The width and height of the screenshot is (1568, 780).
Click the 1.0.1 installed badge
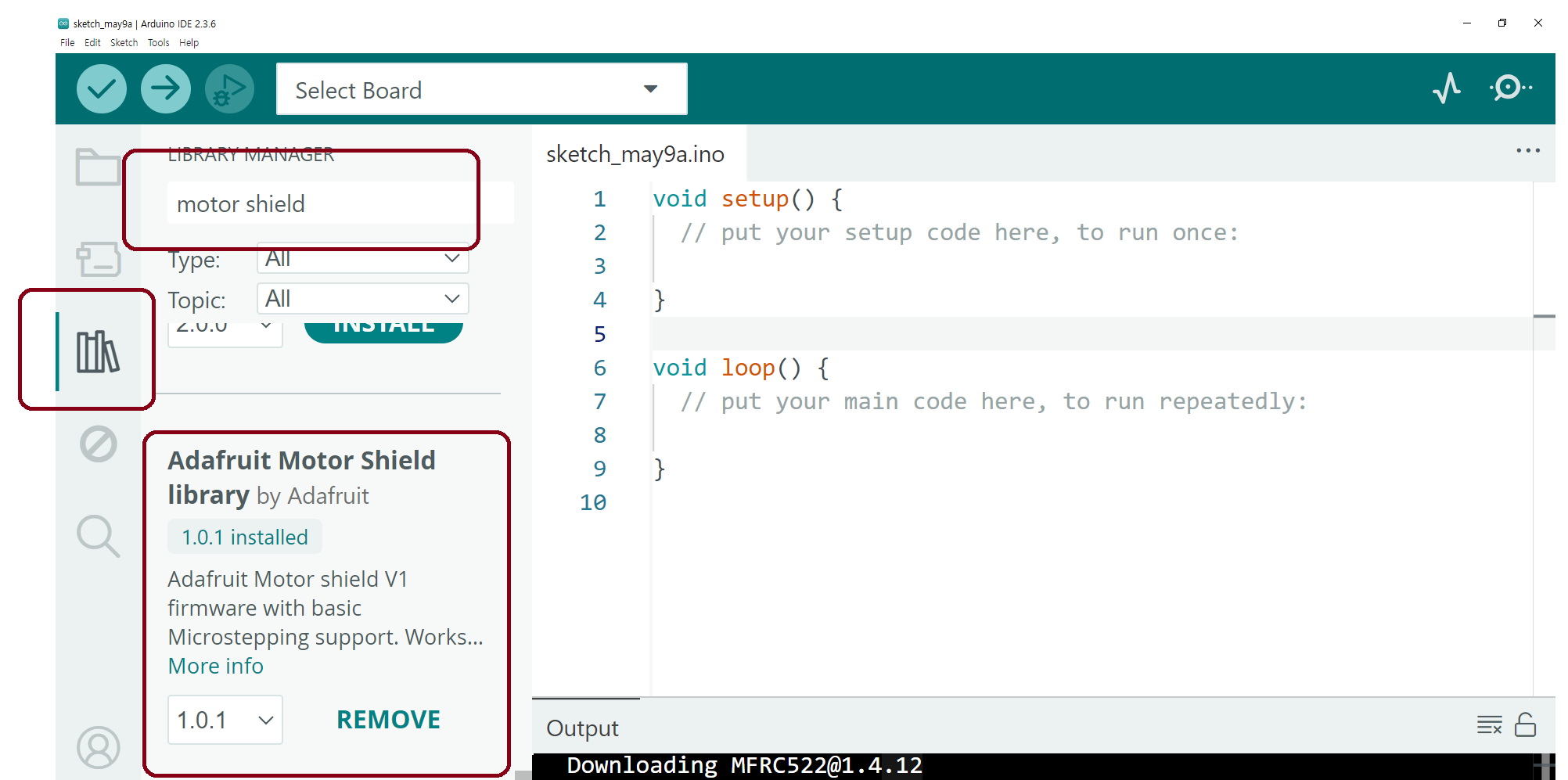click(x=245, y=537)
